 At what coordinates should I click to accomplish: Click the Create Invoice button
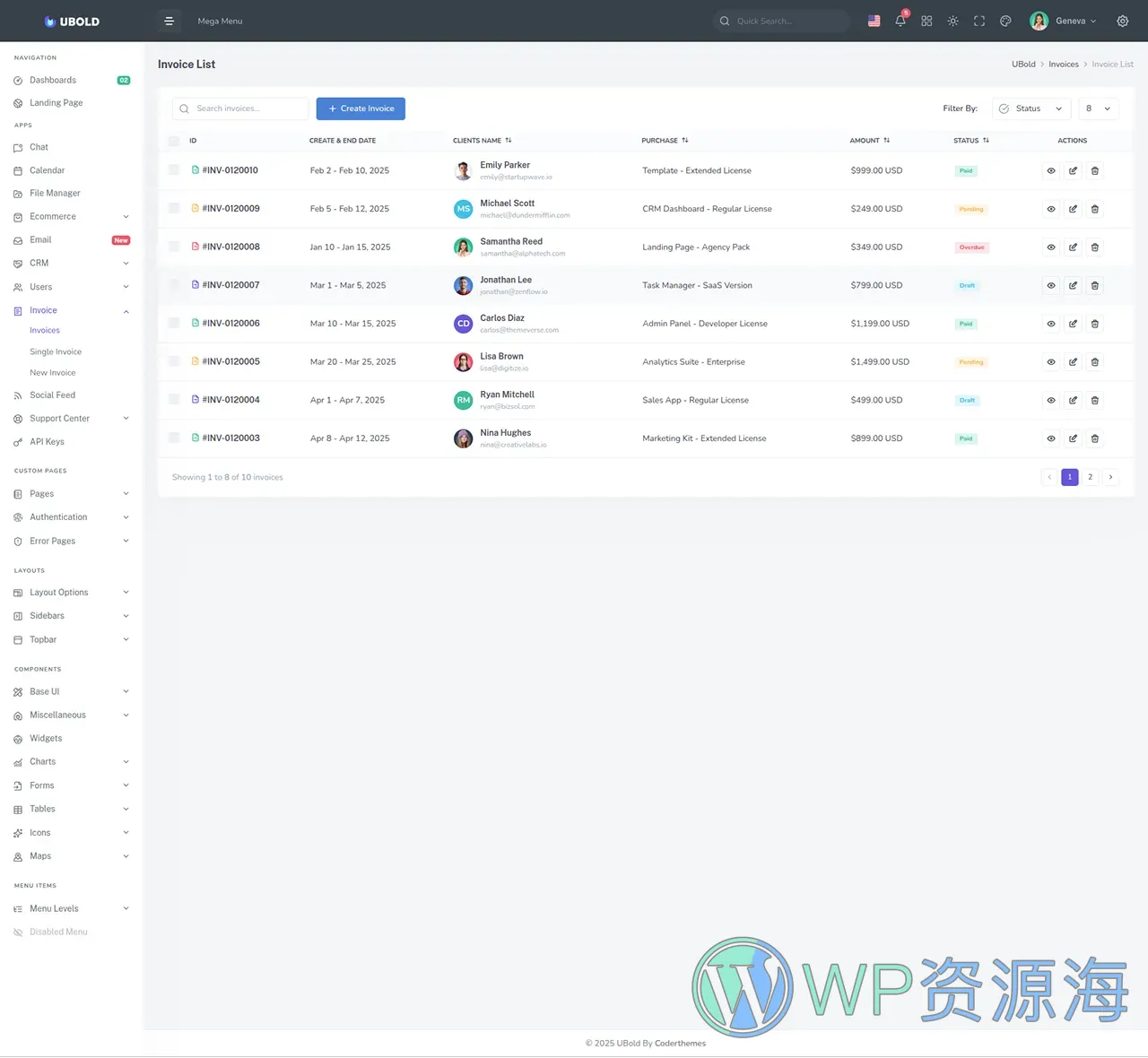pos(361,108)
